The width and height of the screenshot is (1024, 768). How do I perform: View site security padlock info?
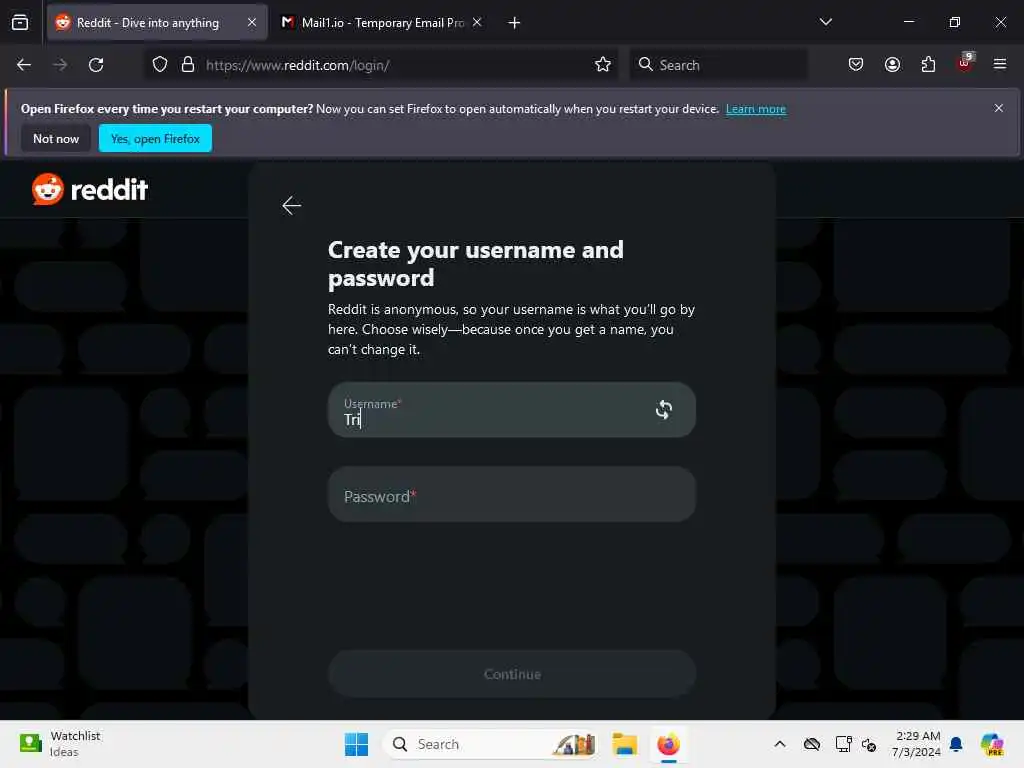[x=188, y=65]
